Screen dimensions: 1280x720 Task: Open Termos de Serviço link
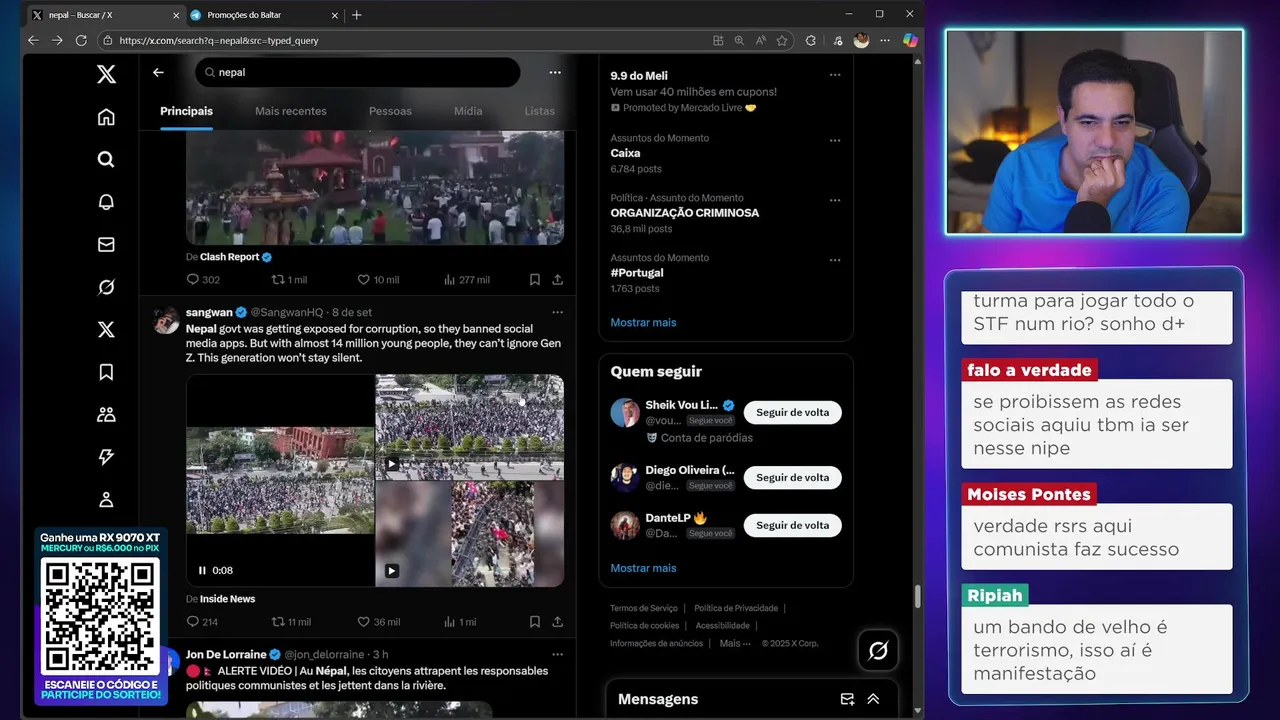pyautogui.click(x=644, y=608)
